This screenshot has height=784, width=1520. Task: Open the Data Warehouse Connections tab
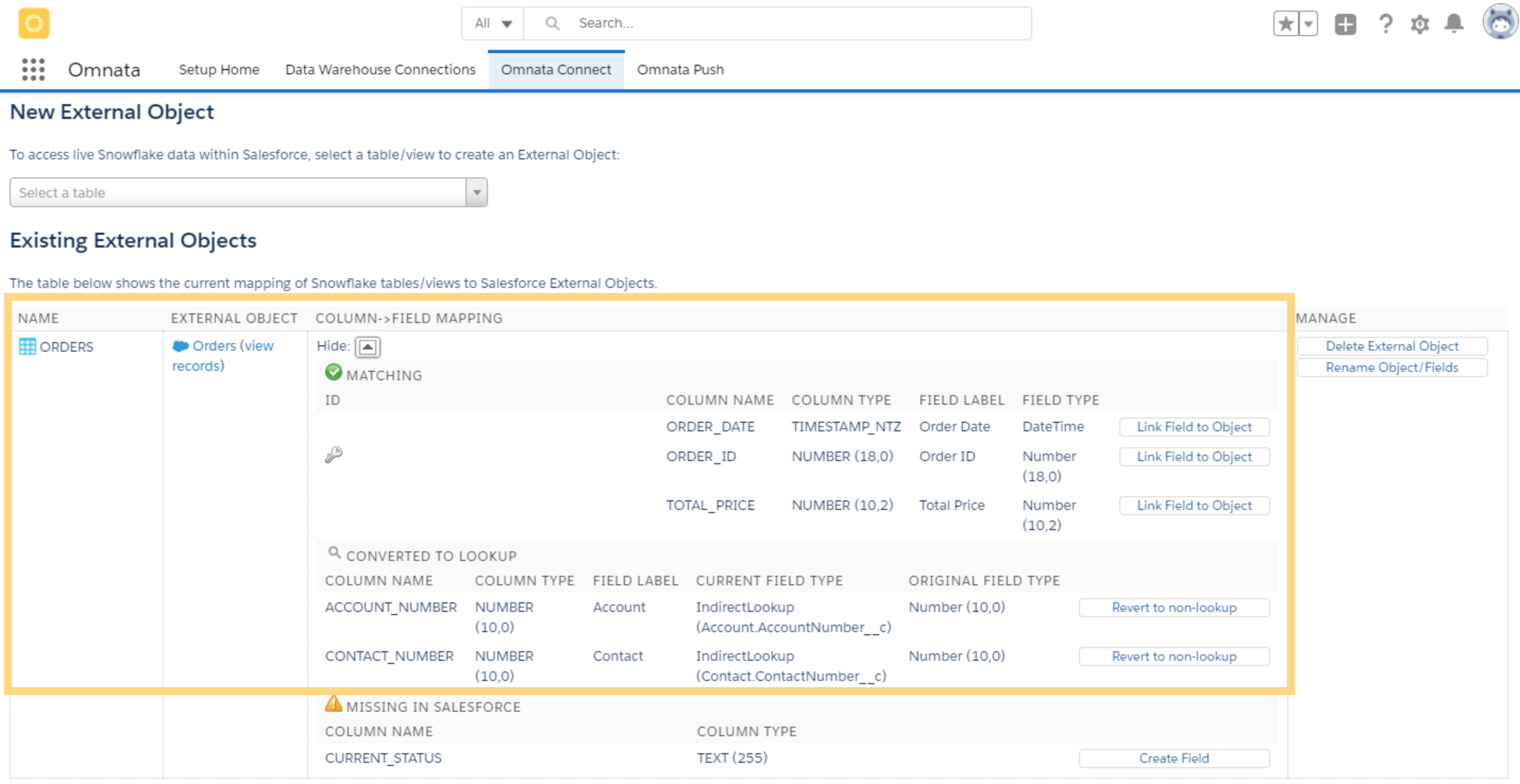click(x=380, y=70)
